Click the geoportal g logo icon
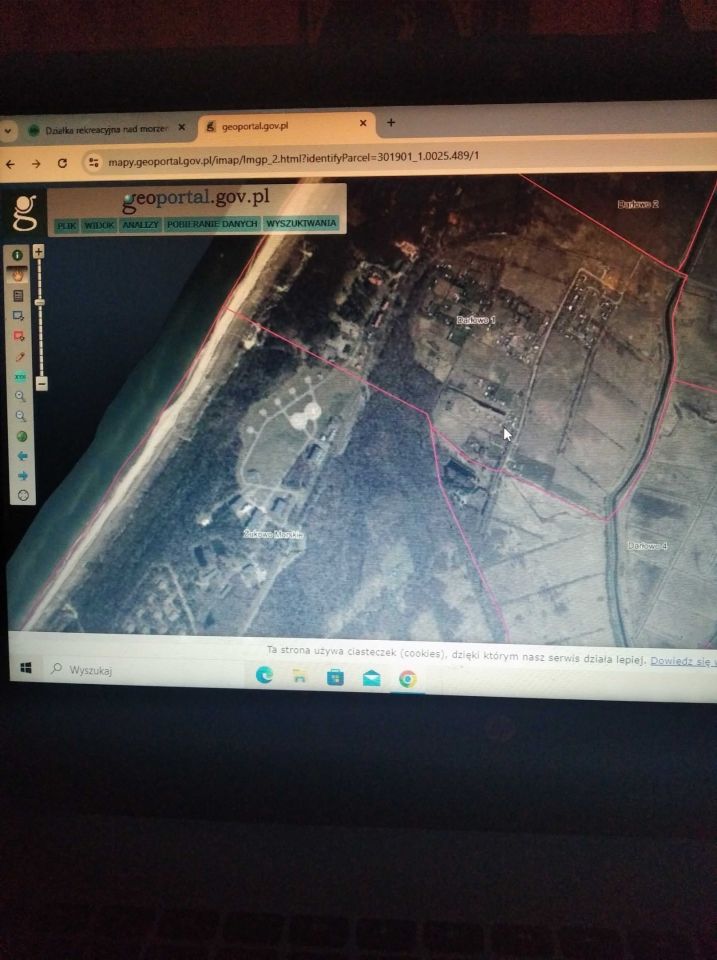 25,212
